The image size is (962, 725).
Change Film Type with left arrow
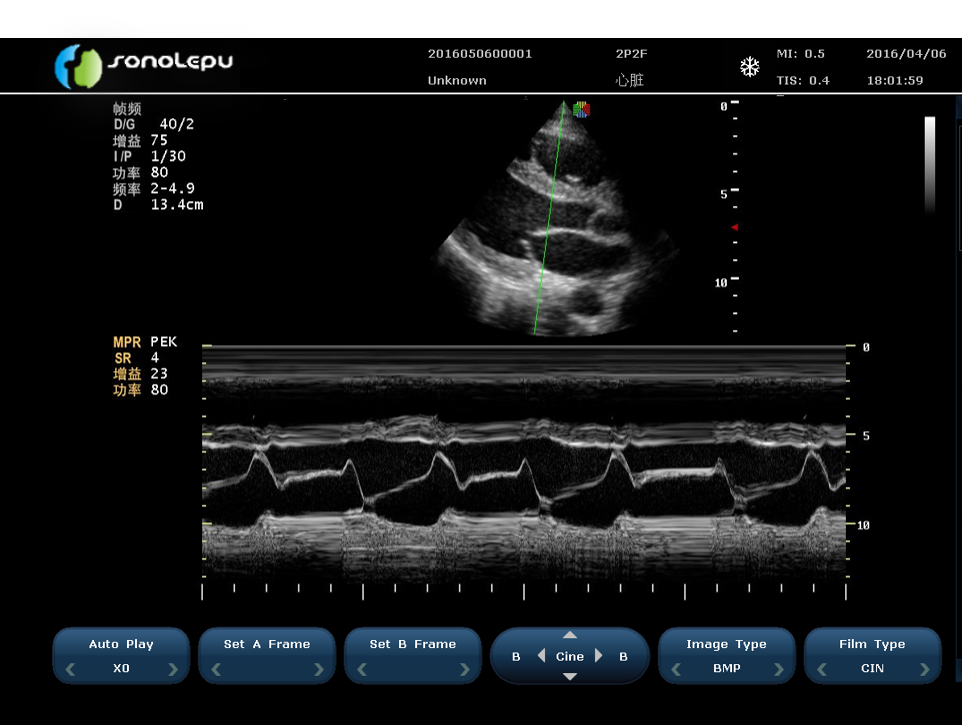822,669
